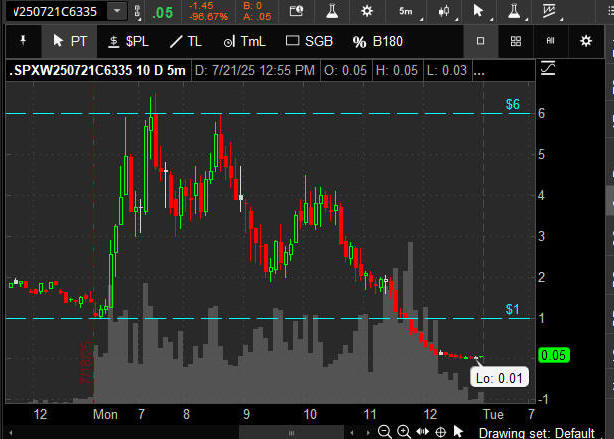614x439 pixels.
Task: Click the % B180 tool button
Action: click(376, 41)
